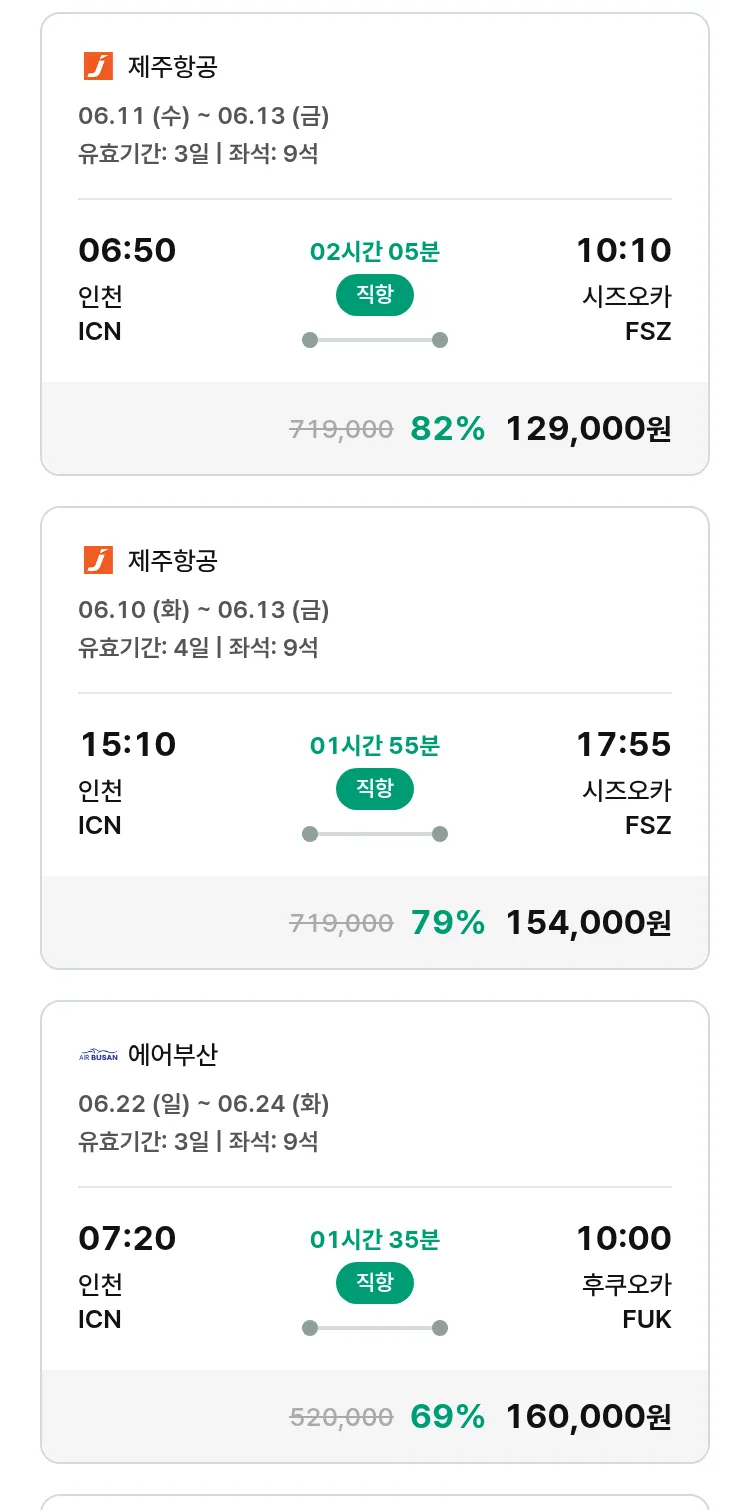Select the 06.22 (일) ~ 06.24 (화) date range
This screenshot has width=750, height=1510.
click(x=203, y=1104)
